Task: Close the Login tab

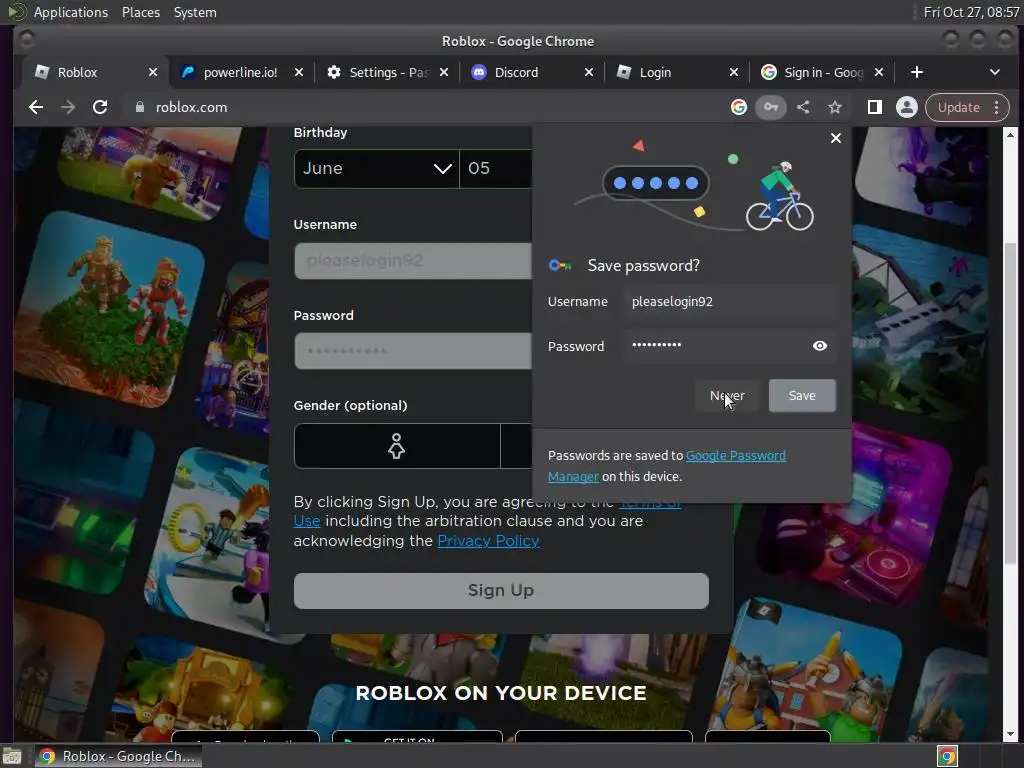Action: click(733, 72)
